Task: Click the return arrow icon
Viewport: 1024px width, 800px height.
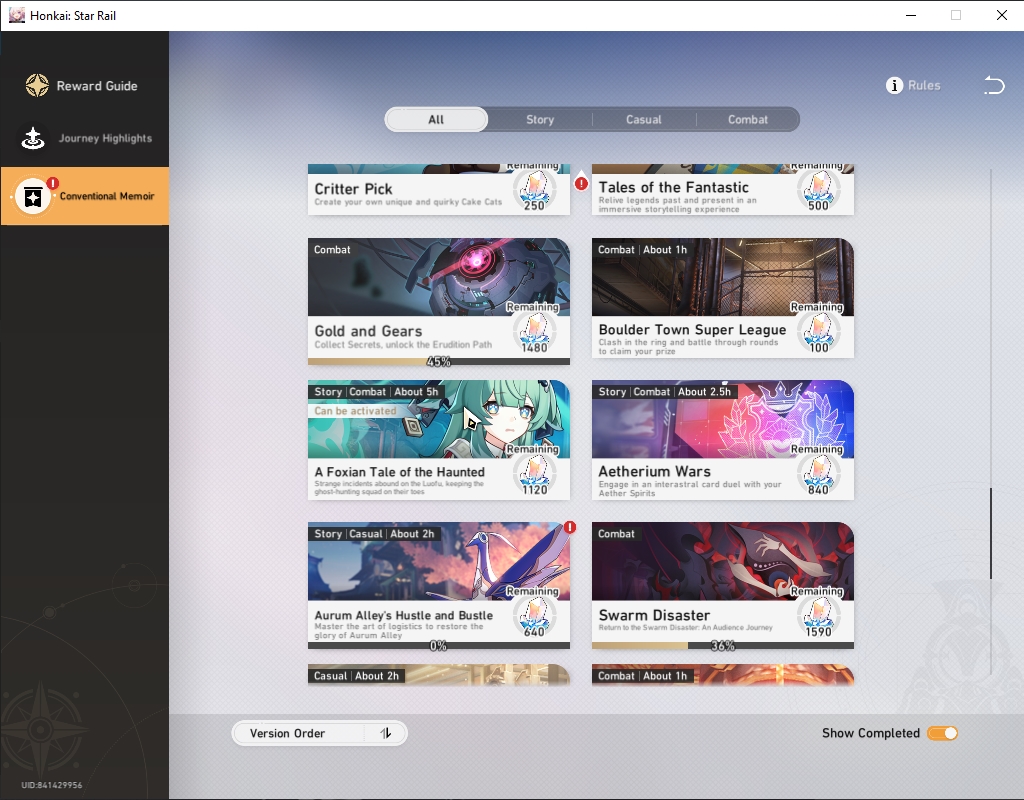Action: pyautogui.click(x=994, y=86)
